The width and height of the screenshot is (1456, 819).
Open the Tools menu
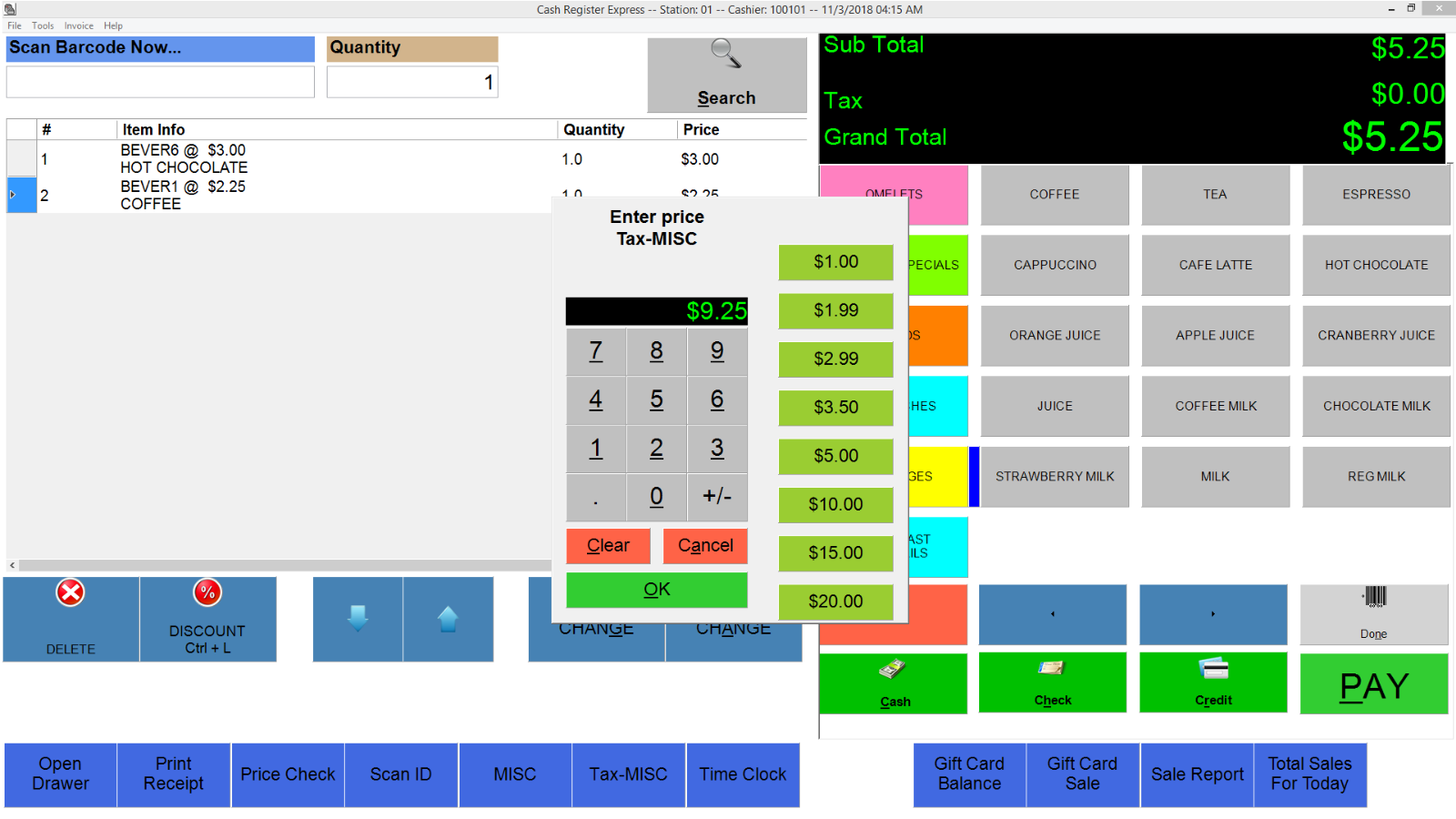click(42, 25)
